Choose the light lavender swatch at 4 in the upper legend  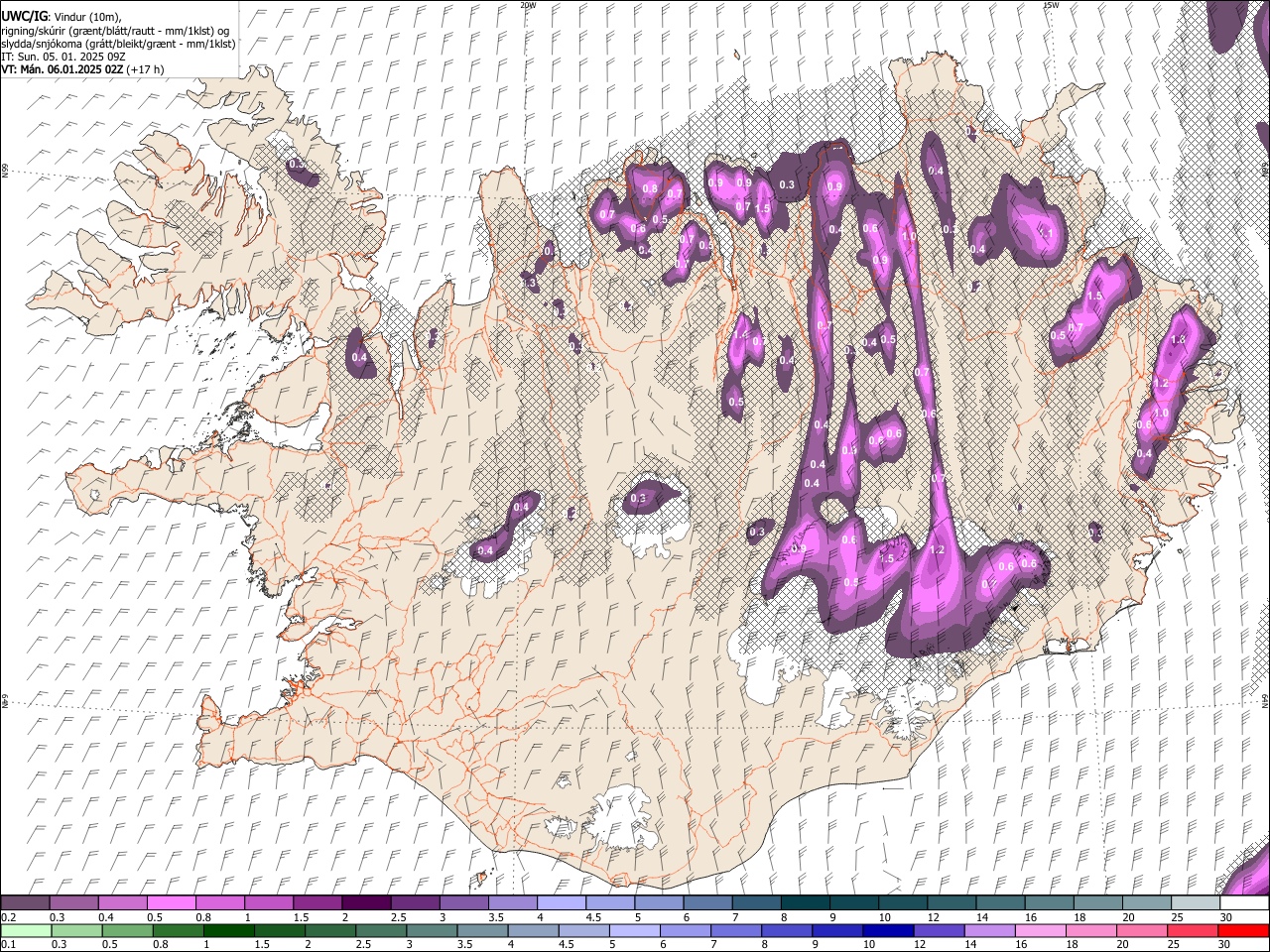click(561, 902)
